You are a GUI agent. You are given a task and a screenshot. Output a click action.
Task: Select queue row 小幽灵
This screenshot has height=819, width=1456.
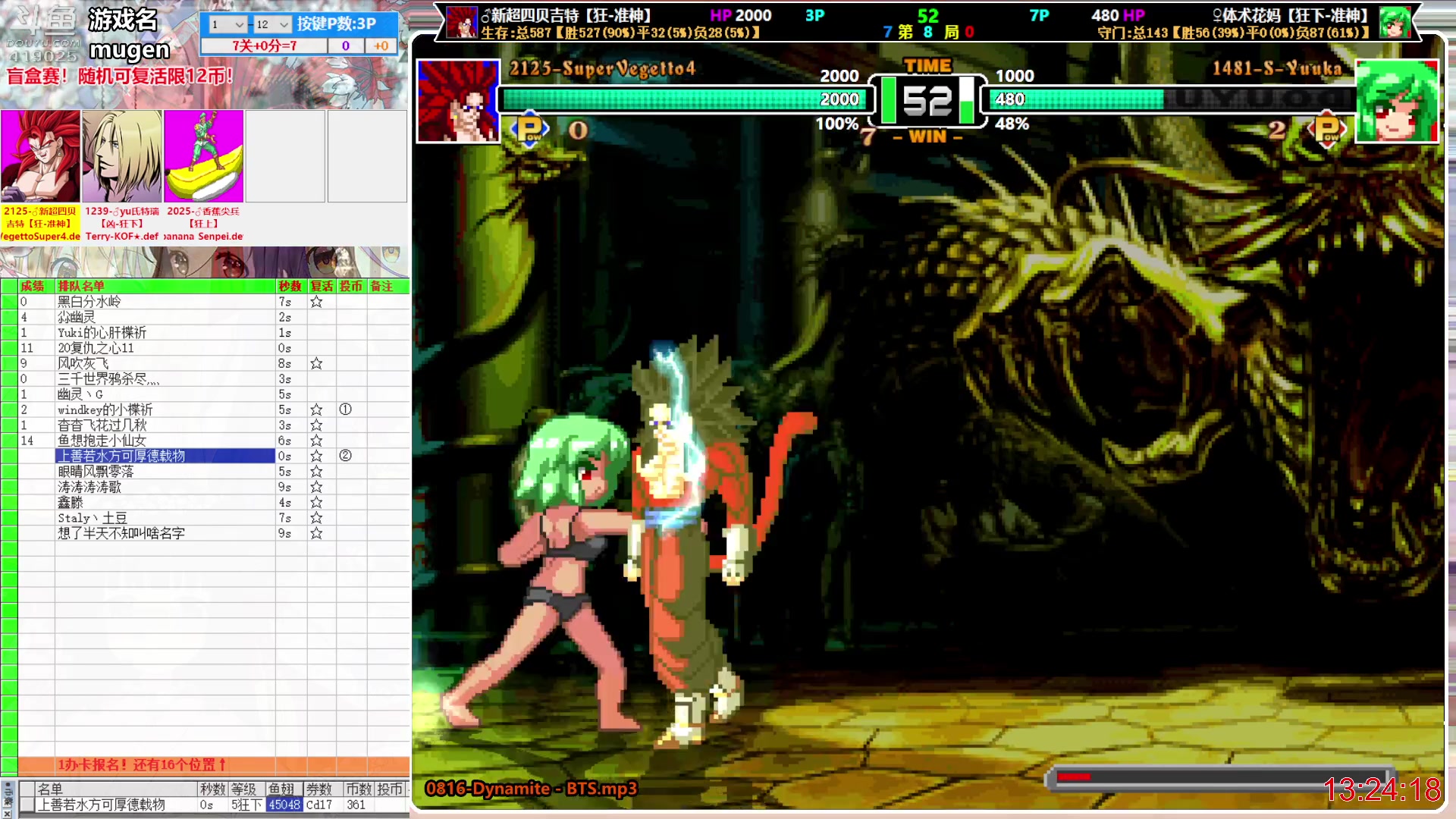click(165, 317)
